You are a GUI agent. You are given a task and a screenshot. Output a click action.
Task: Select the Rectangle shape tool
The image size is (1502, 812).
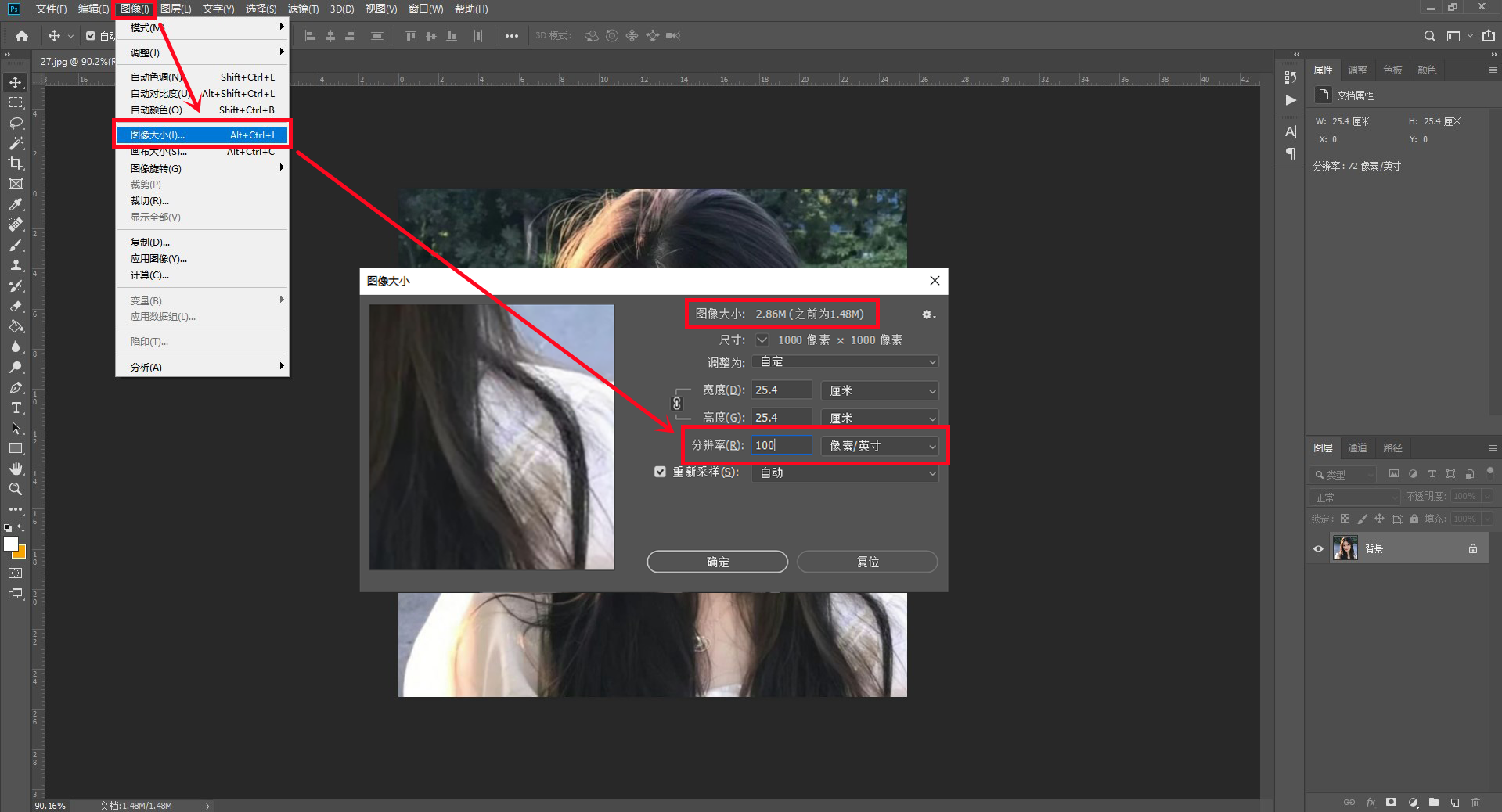[16, 448]
